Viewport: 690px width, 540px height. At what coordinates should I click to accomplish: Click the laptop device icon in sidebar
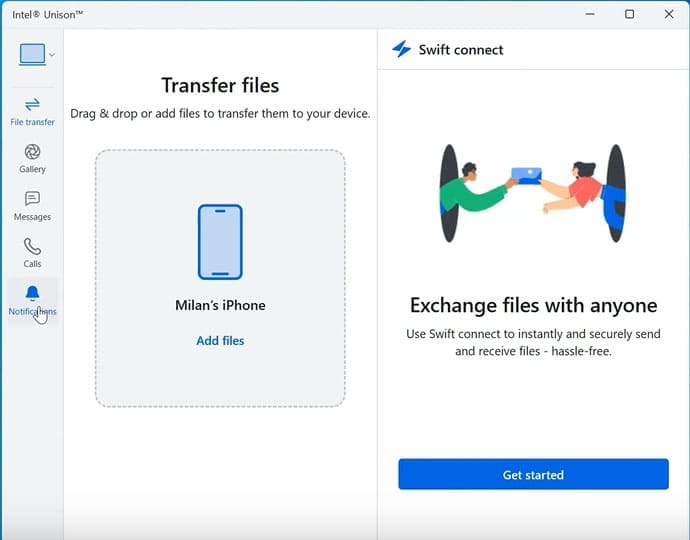(32, 55)
